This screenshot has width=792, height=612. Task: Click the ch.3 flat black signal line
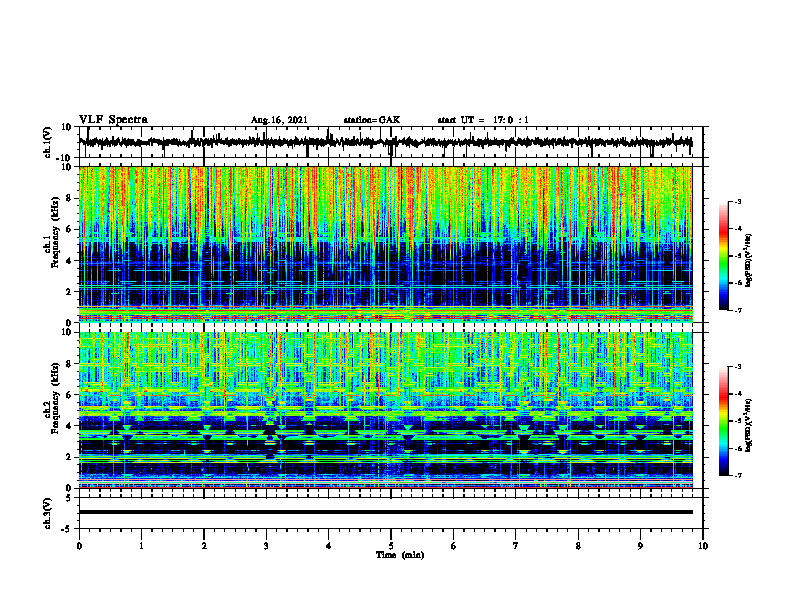(x=385, y=512)
